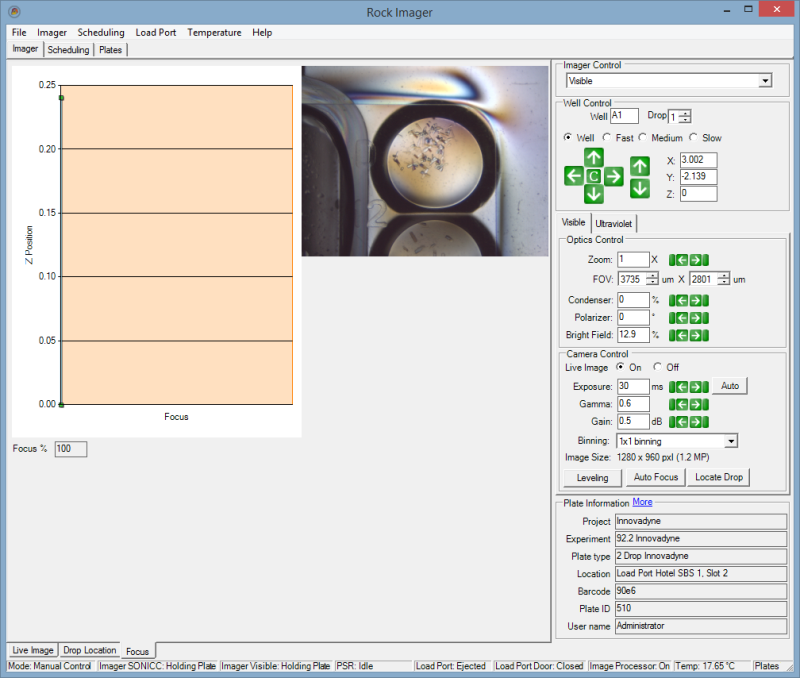Screen dimensions: 800x678
Task: Turn Live Image Off
Action: coord(658,367)
